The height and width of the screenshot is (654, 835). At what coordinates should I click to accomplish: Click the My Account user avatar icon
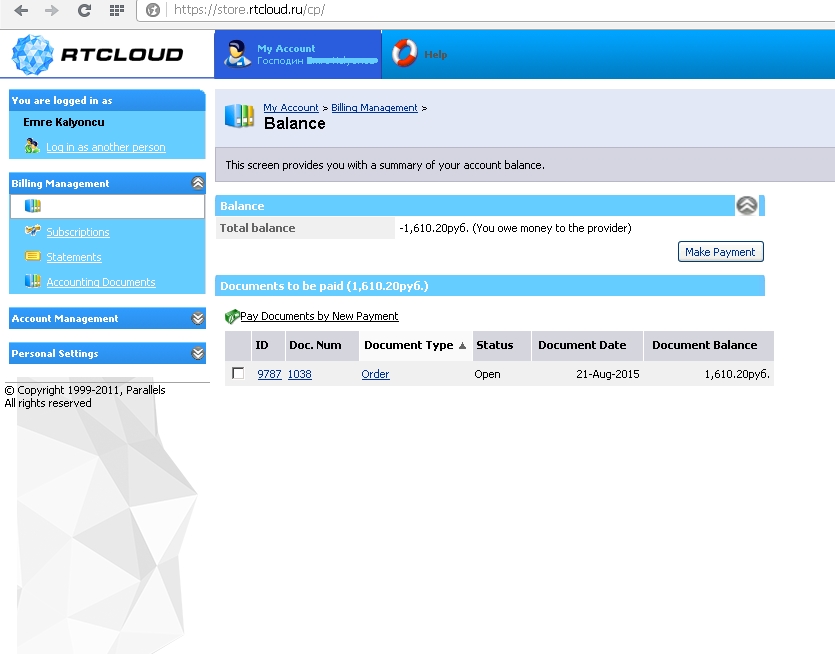(237, 54)
